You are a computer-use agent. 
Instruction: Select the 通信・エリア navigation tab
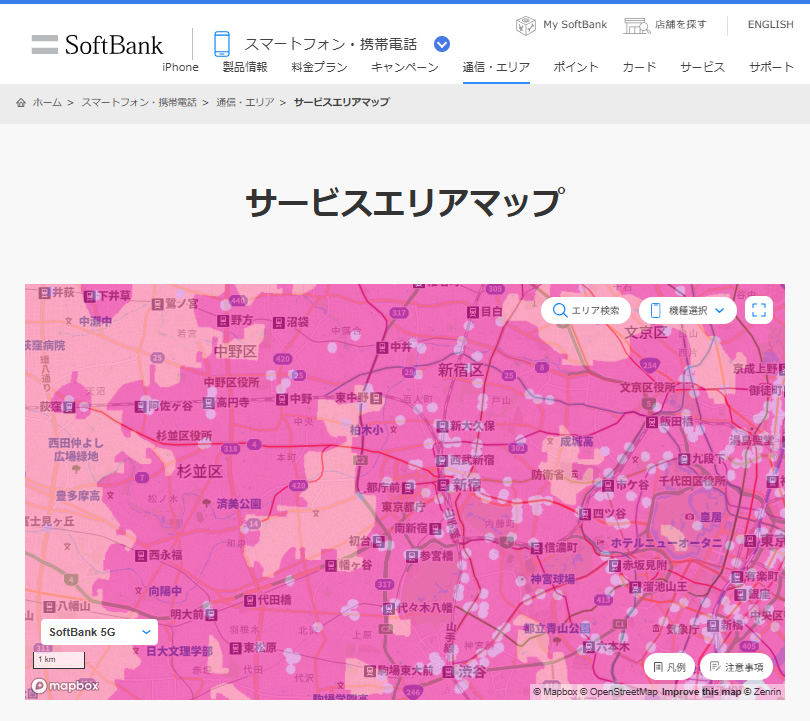[x=496, y=67]
